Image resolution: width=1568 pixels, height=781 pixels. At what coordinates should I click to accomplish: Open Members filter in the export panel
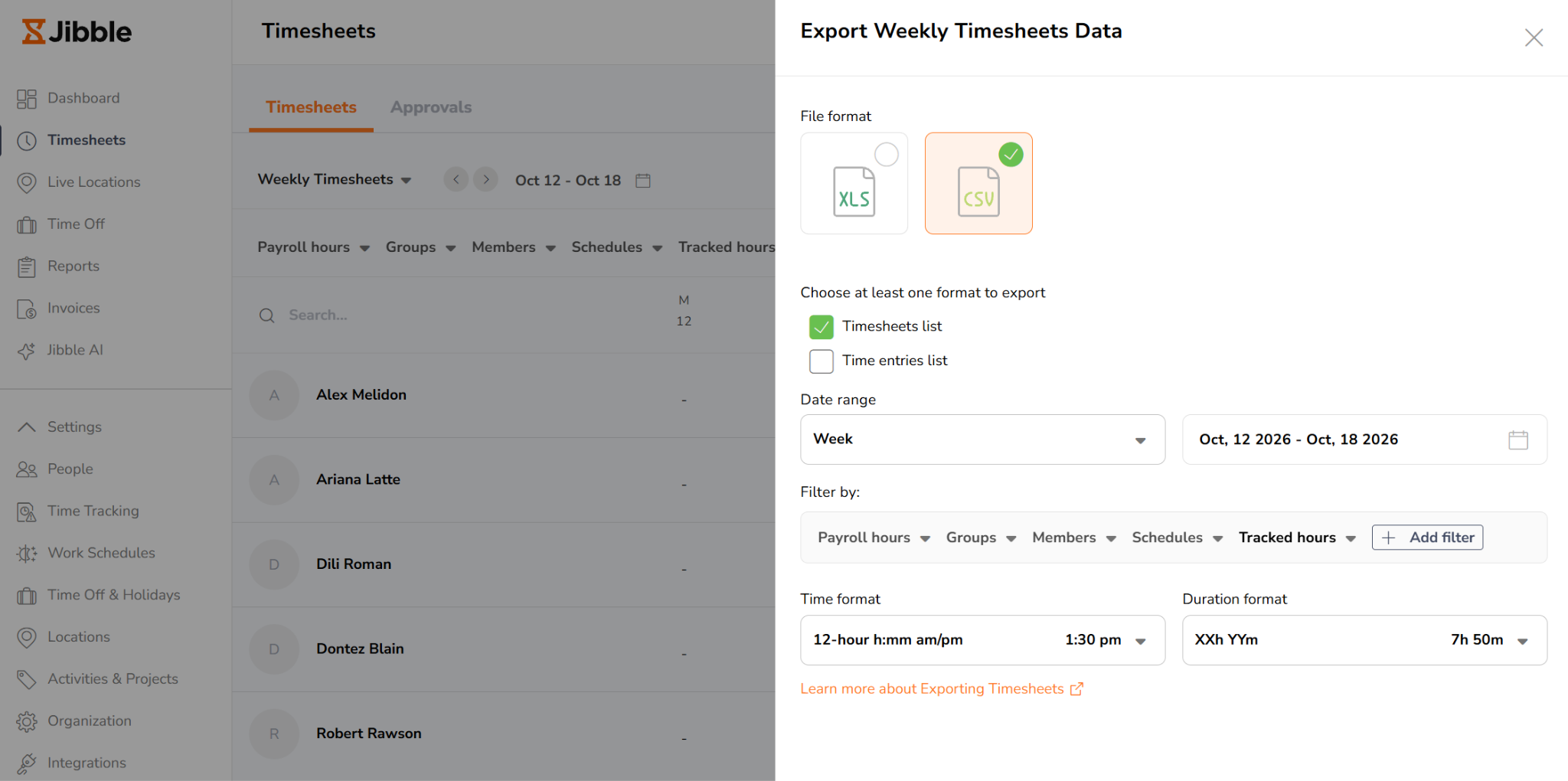[x=1074, y=538]
